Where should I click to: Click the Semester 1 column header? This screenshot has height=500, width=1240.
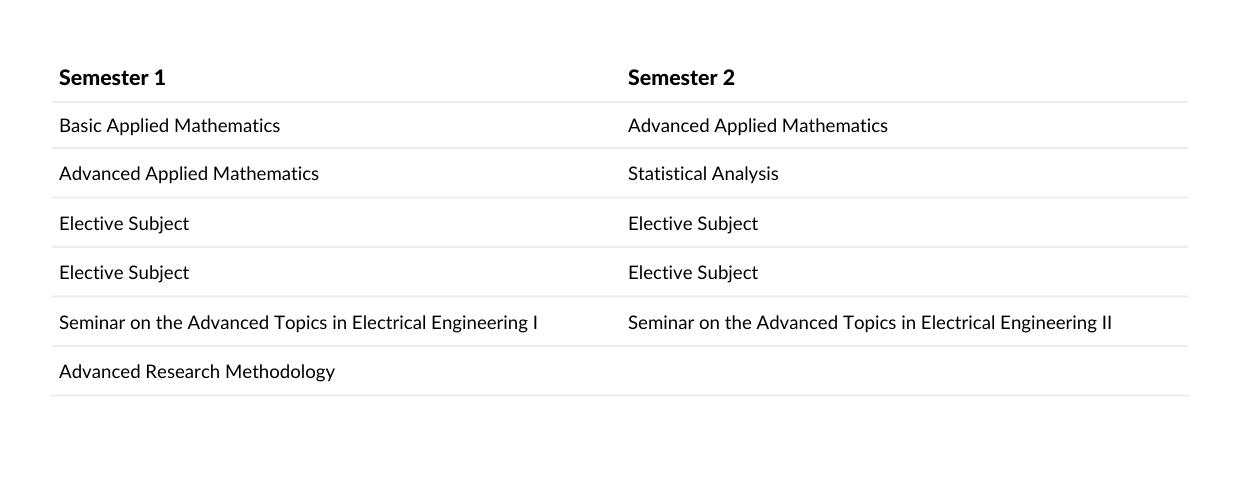pyautogui.click(x=112, y=78)
